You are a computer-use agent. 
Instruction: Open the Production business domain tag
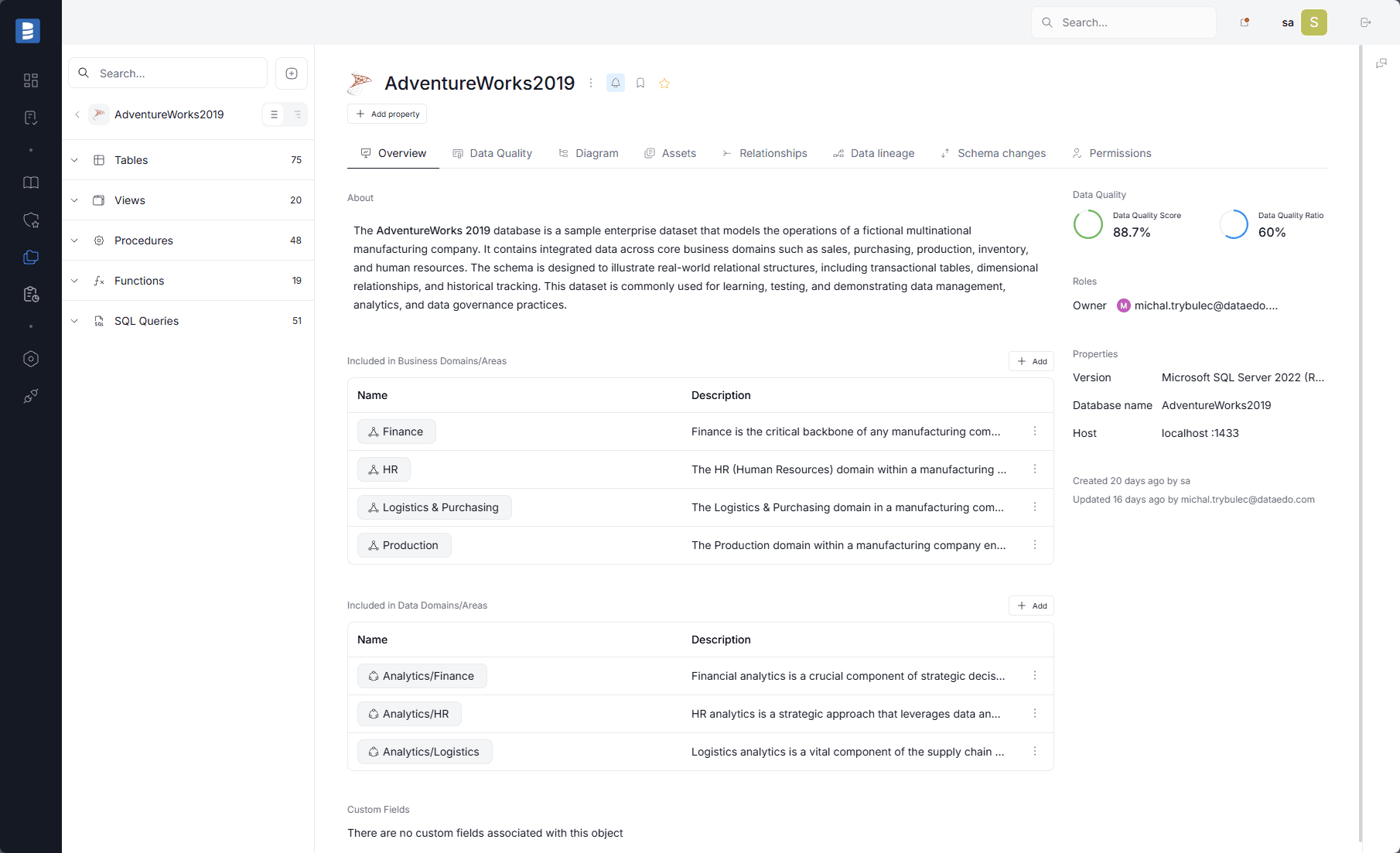[x=405, y=545]
